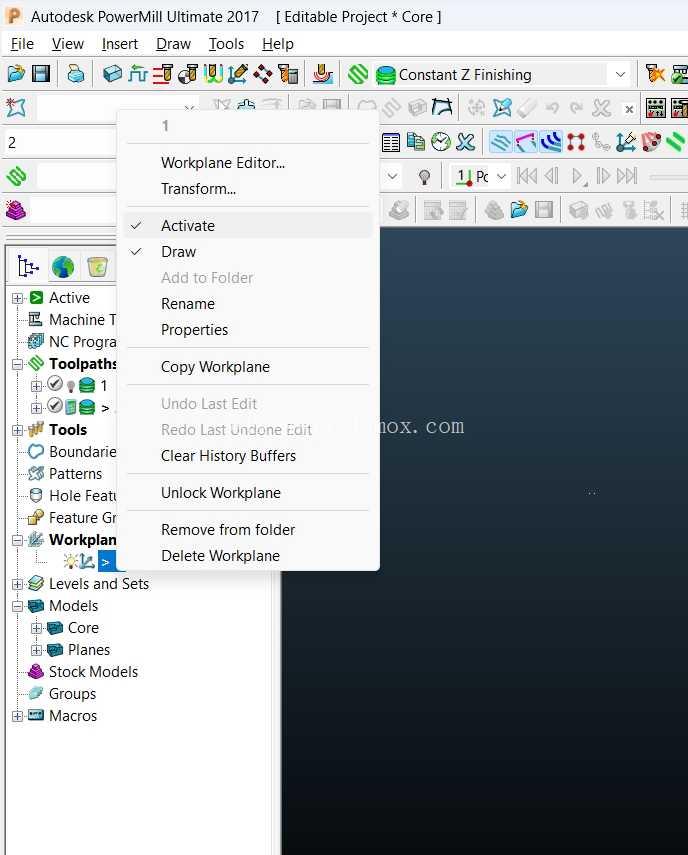Click the draw toolpath icon with blue lines
Viewport: 688px width, 855px height.
click(500, 142)
